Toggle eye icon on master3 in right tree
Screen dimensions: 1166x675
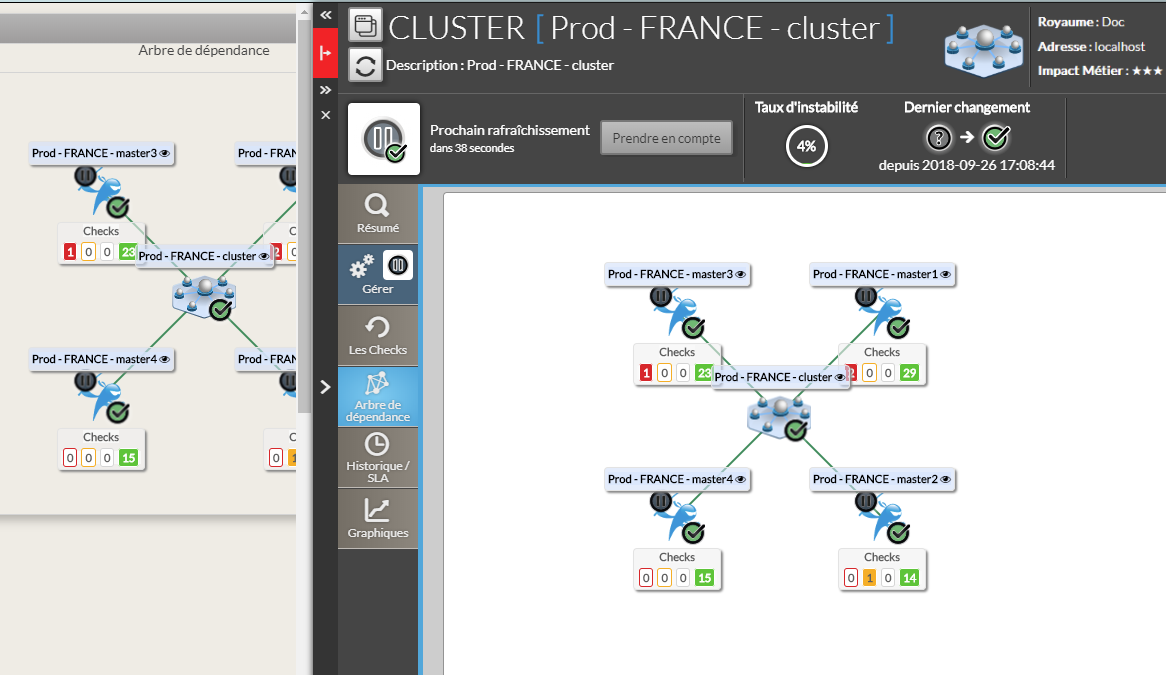[742, 274]
